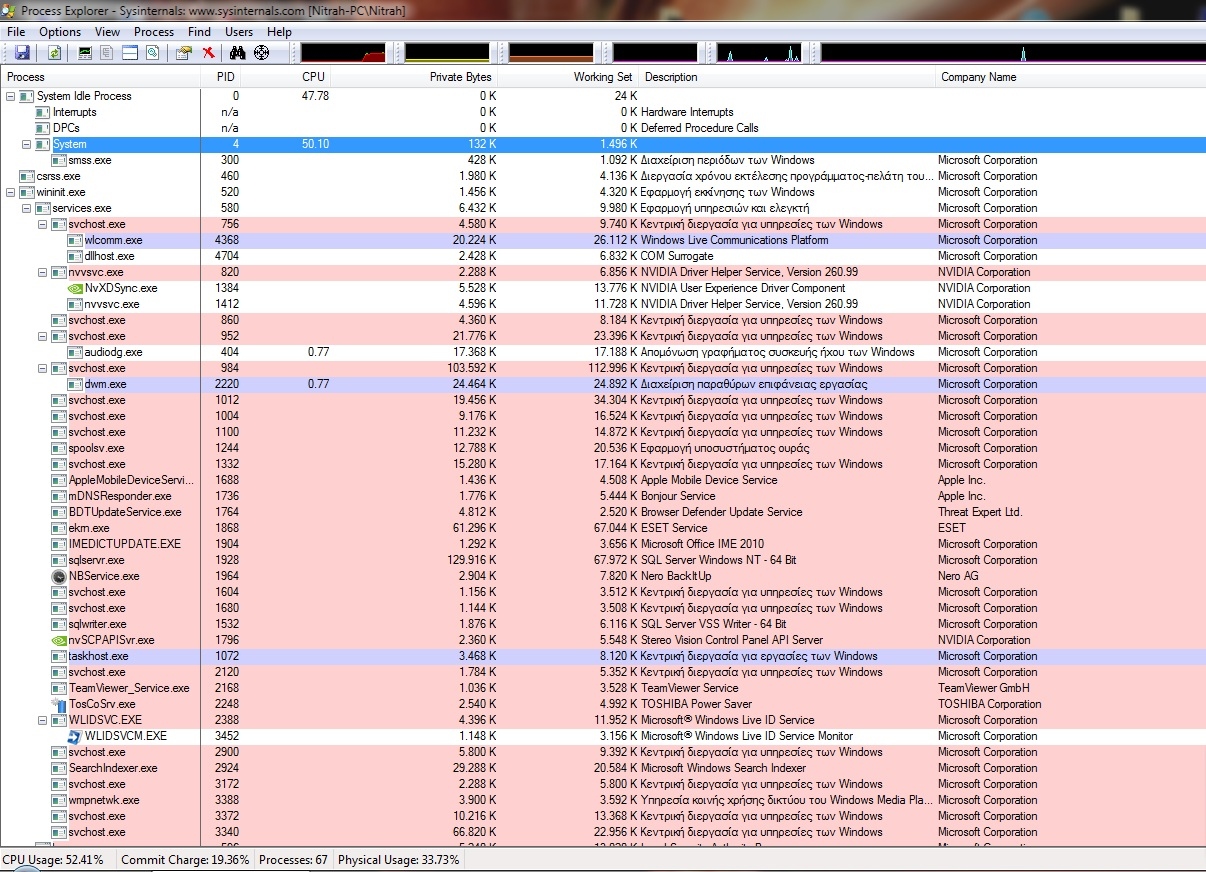Collapse the System process node (PID 4)
1206x872 pixels.
click(x=27, y=144)
